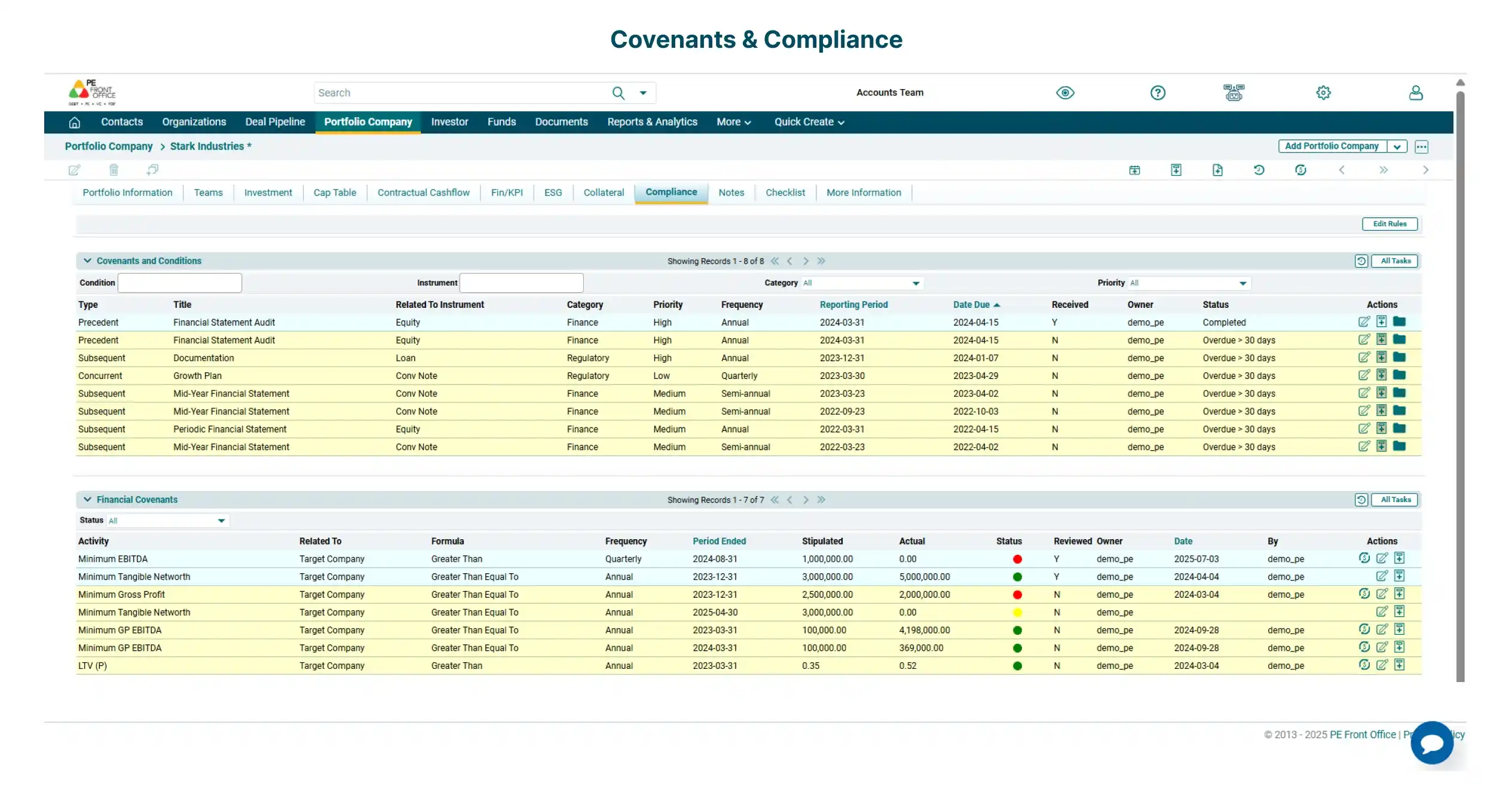Go to previous record arrow in toolbar

point(1342,170)
